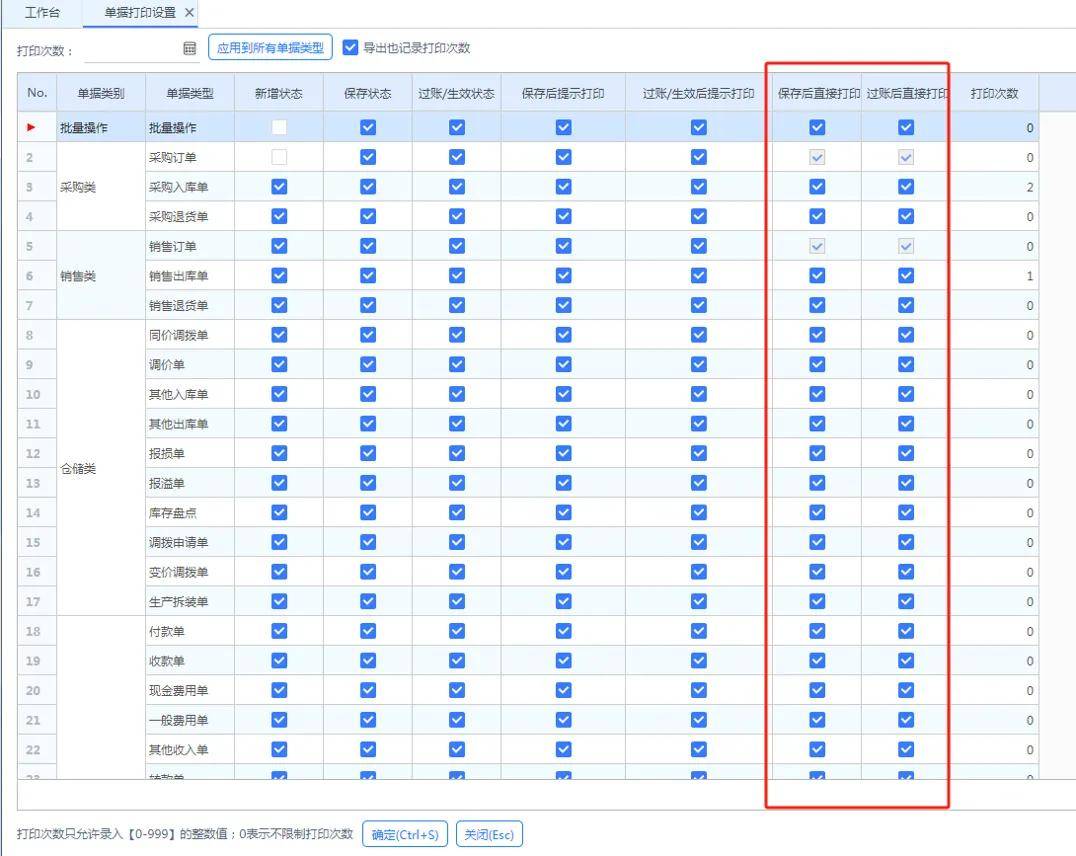Viewport: 1076px width, 856px height.
Task: Click the 确定(Ctrl+S) button
Action: pyautogui.click(x=404, y=833)
